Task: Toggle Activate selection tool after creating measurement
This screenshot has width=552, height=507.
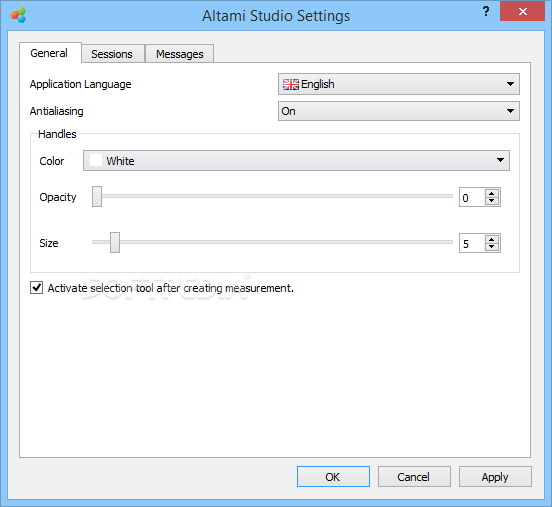Action: tap(37, 288)
